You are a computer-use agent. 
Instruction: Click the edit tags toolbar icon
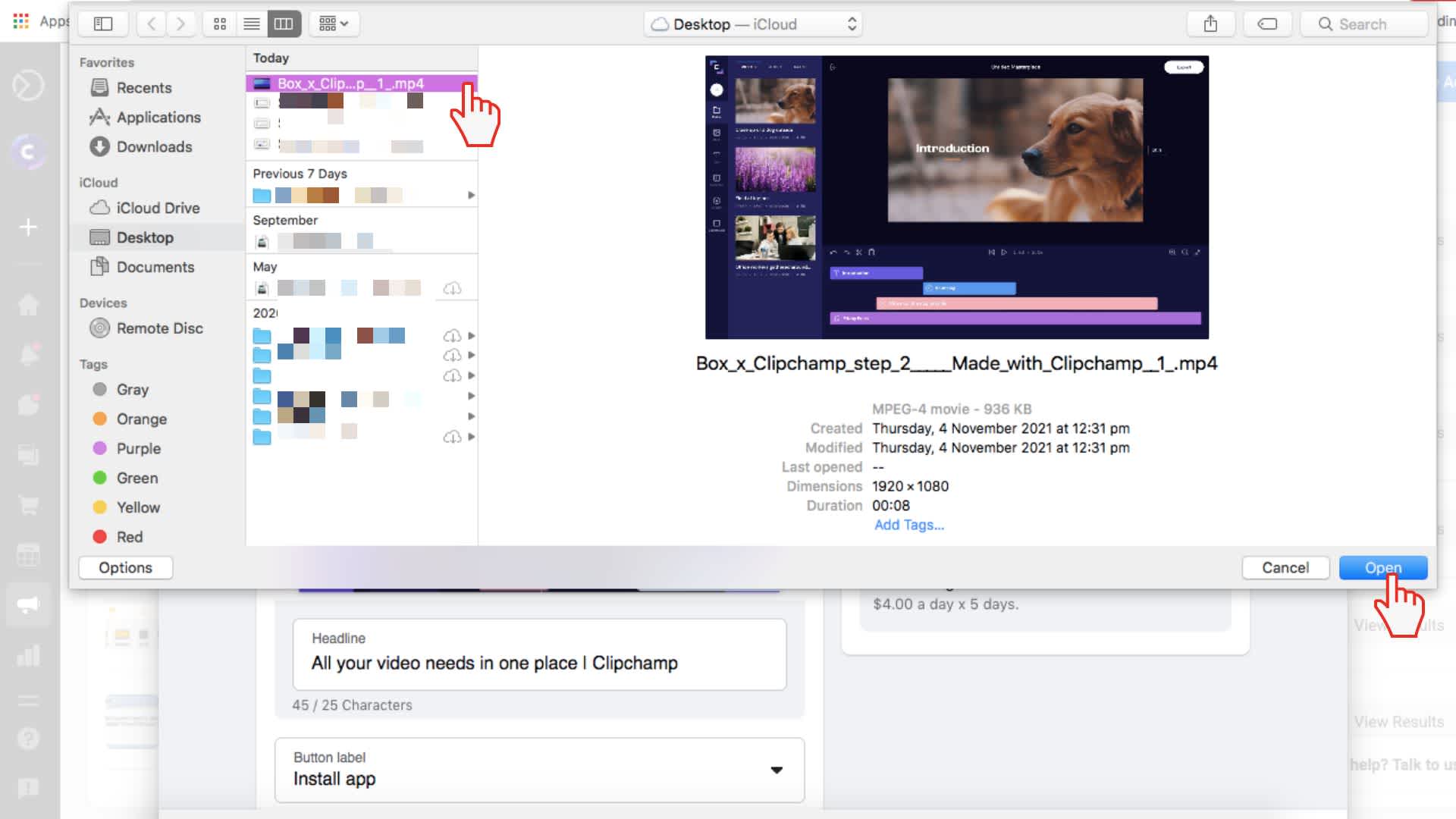coord(1267,24)
